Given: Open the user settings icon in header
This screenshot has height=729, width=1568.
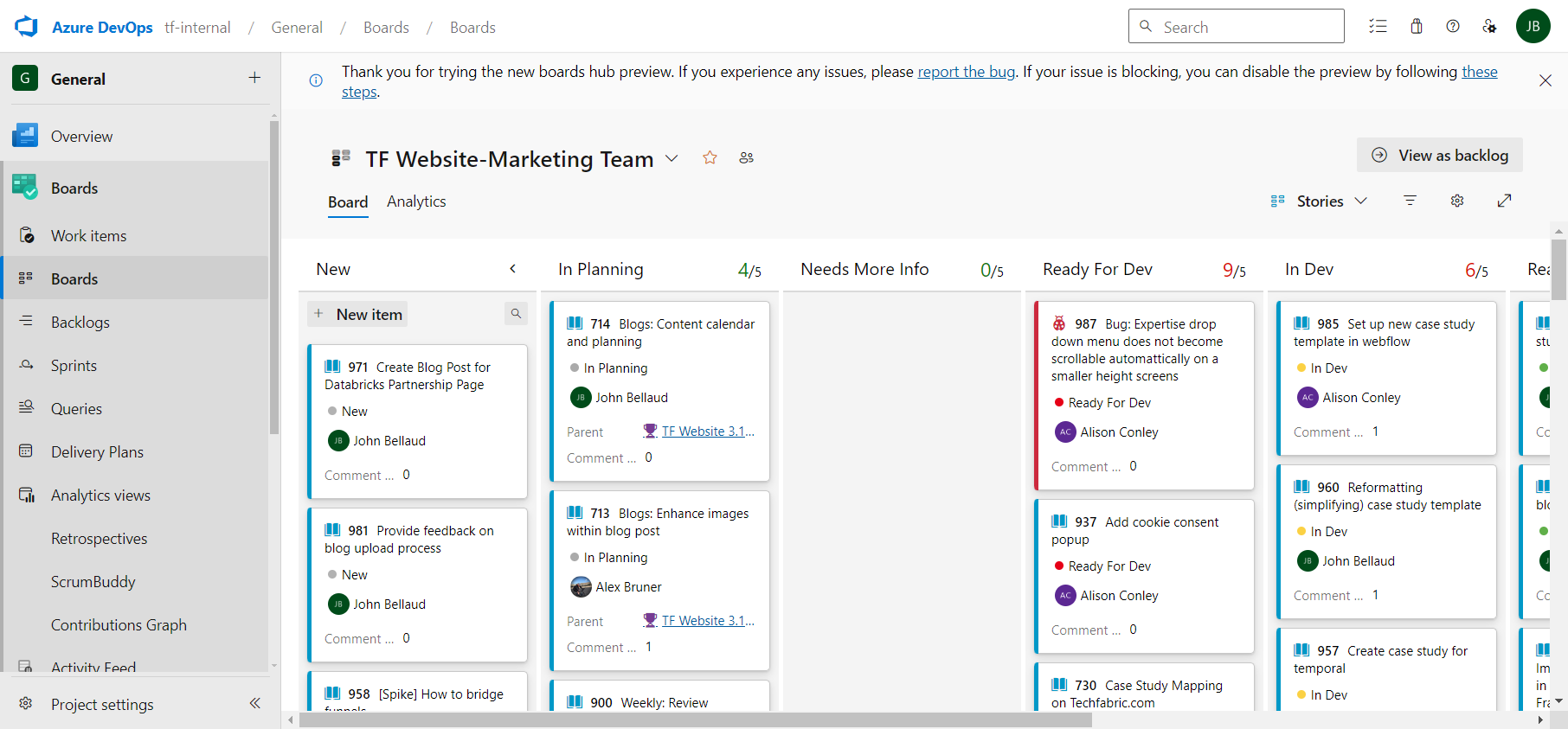Looking at the screenshot, I should (x=1489, y=27).
